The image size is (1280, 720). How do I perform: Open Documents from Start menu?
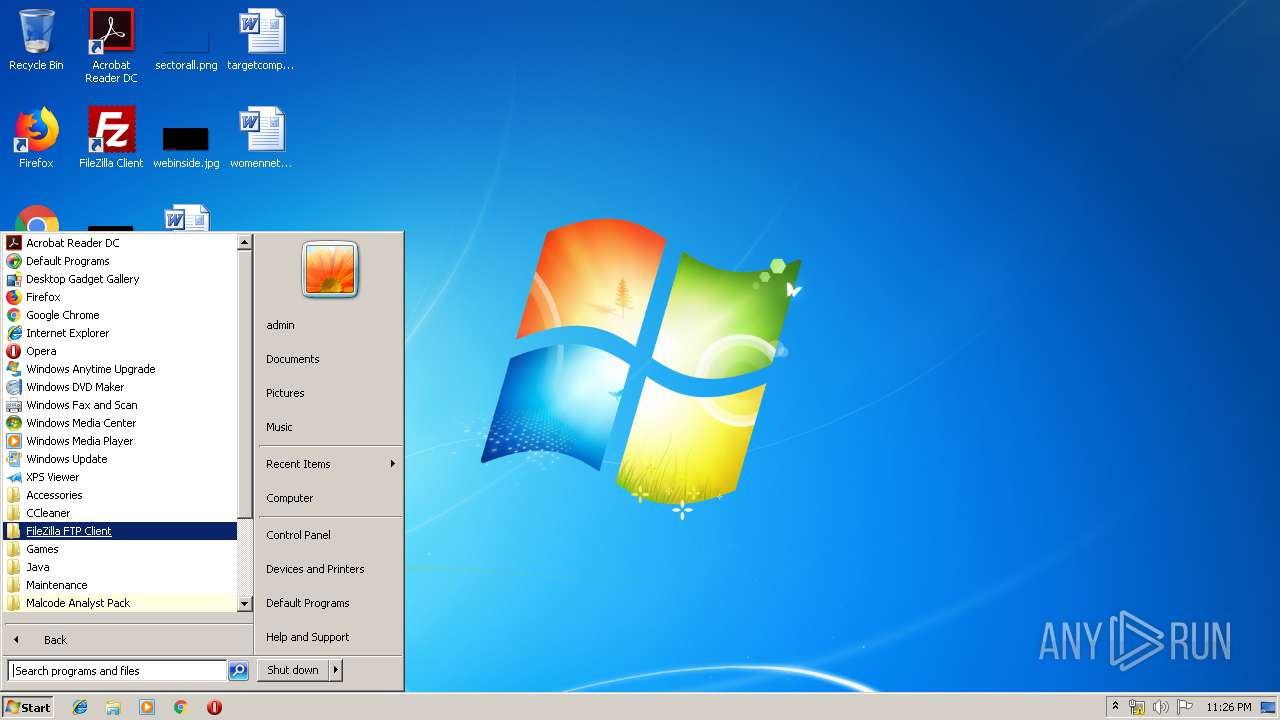click(x=329, y=359)
